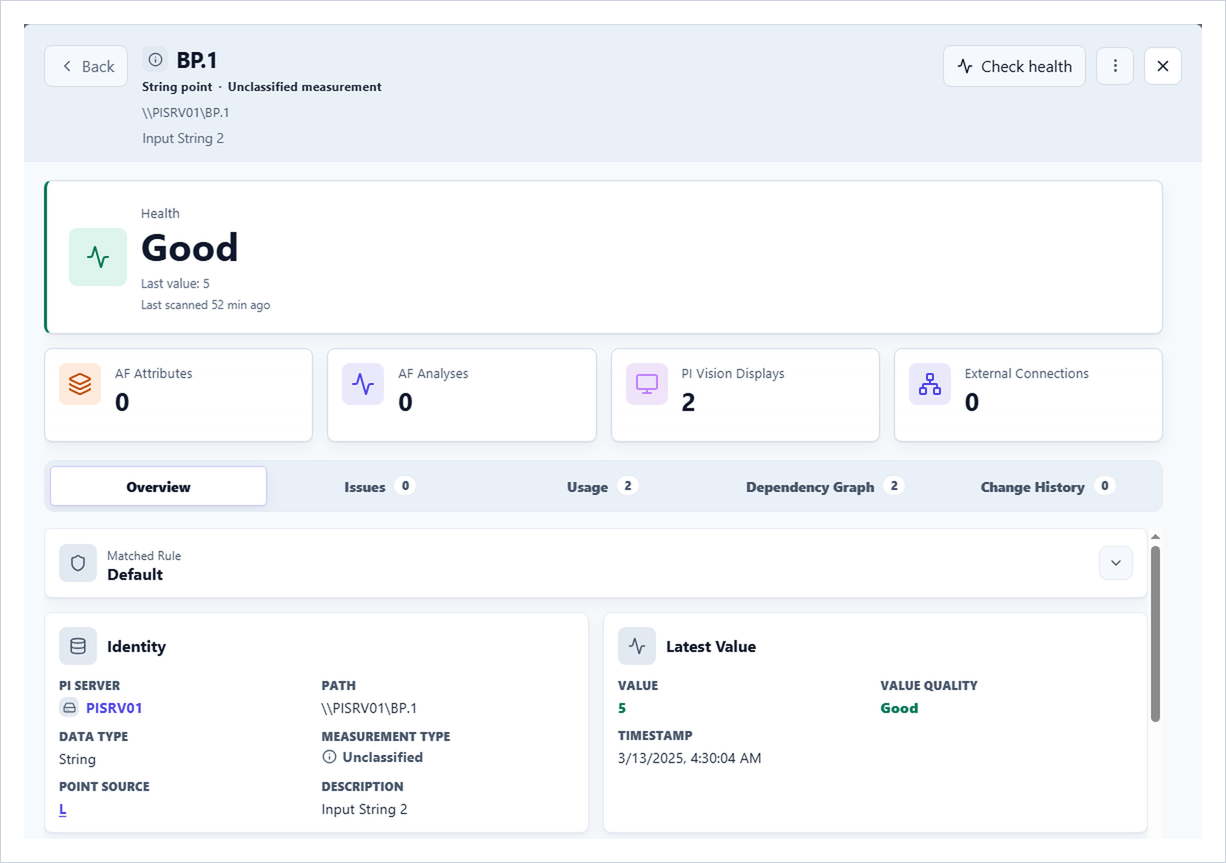Image resolution: width=1226 pixels, height=863 pixels.
Task: Open the Change History tab
Action: click(1047, 487)
